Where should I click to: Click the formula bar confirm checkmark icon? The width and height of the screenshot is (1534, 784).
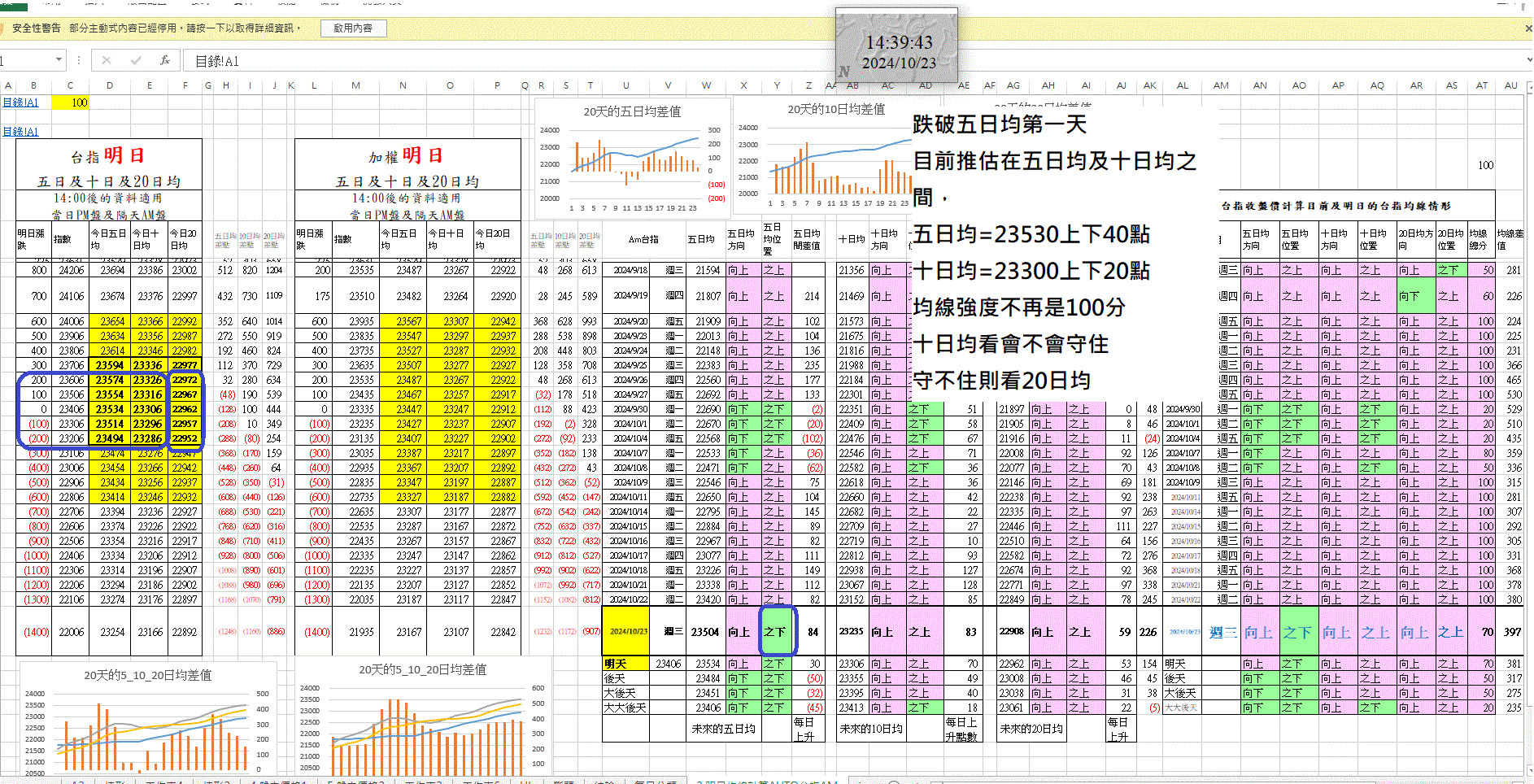point(136,60)
